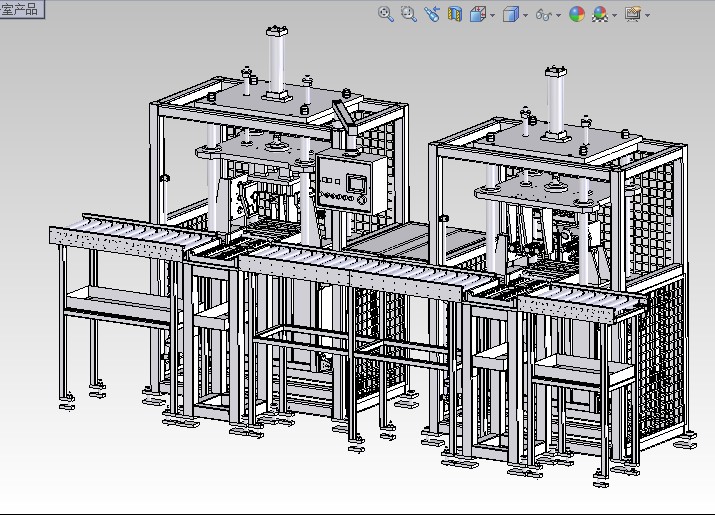Select the left machine's top vertical cylinder
Screen dimensions: 715x515
(274, 60)
